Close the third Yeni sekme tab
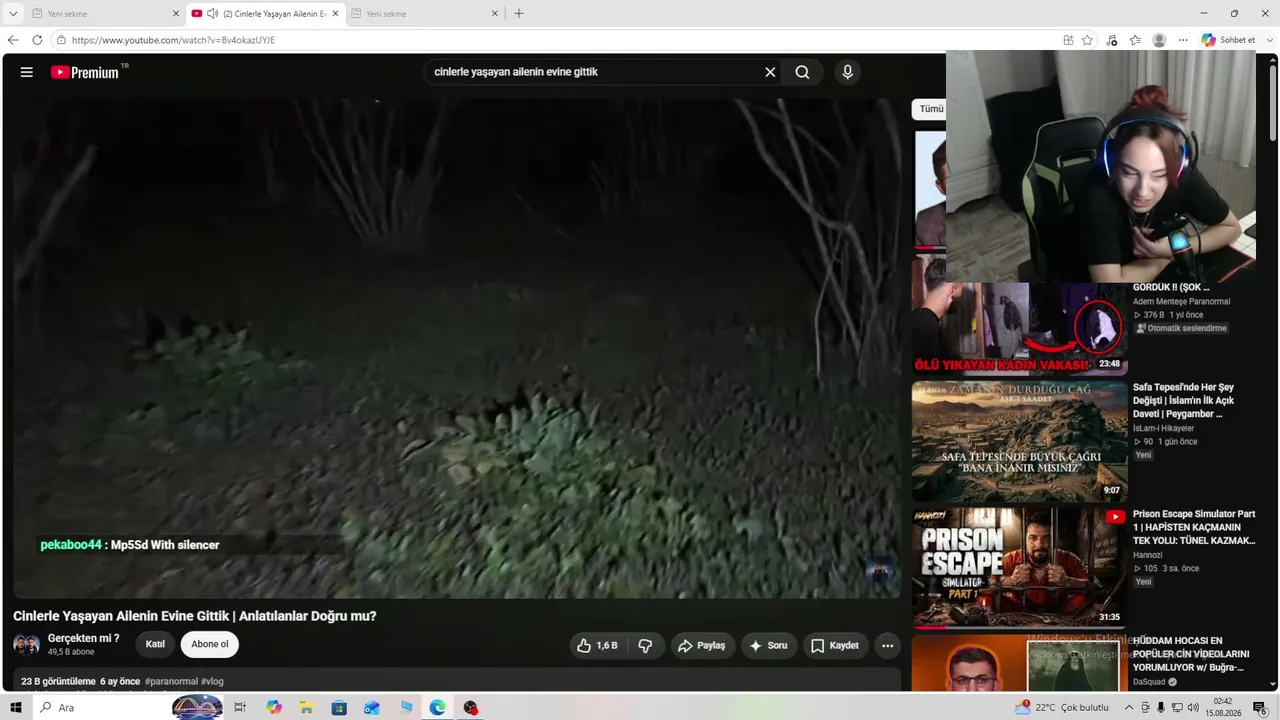The width and height of the screenshot is (1280, 720). click(494, 14)
